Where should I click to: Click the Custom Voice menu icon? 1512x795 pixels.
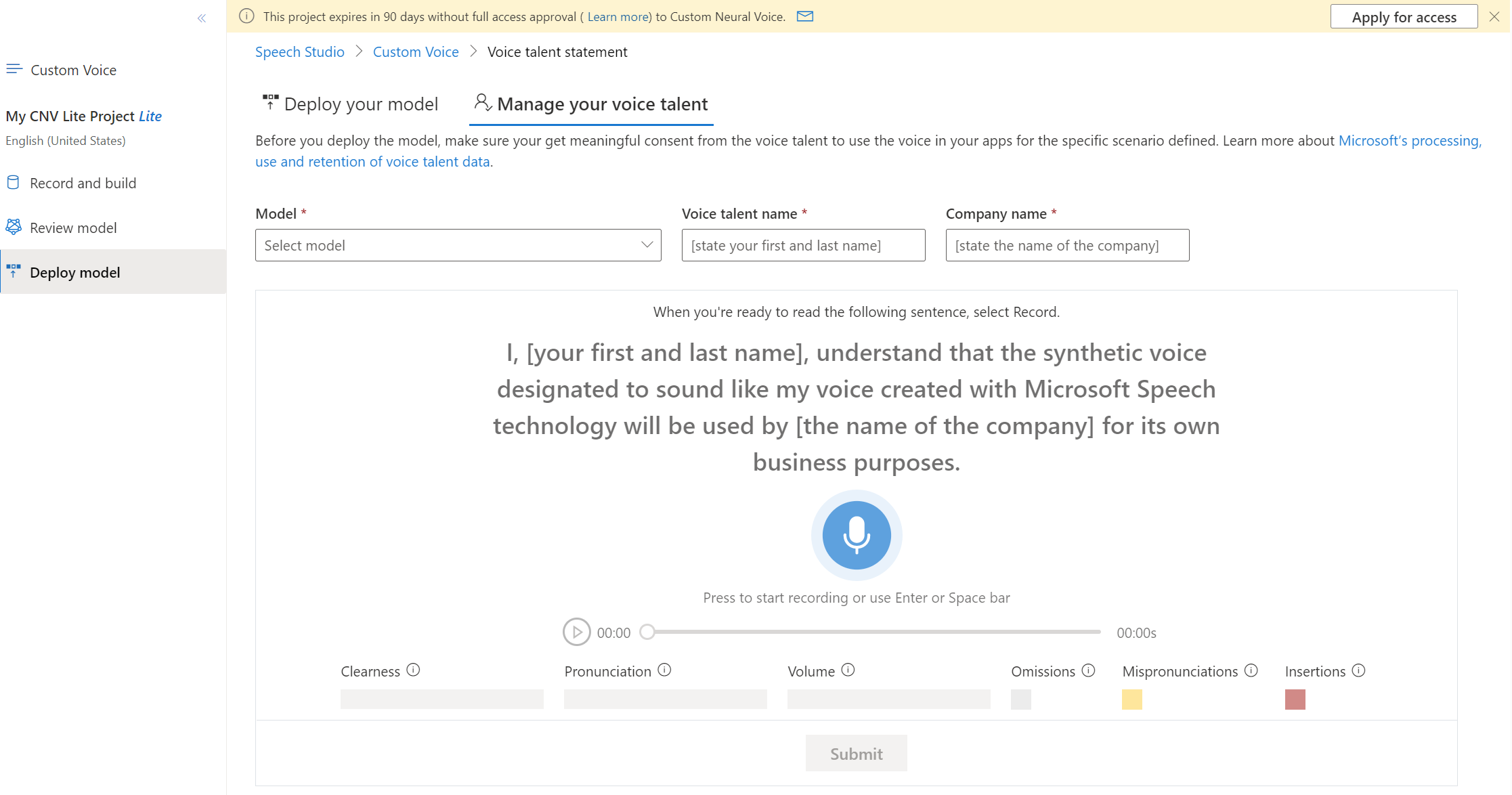click(x=14, y=69)
